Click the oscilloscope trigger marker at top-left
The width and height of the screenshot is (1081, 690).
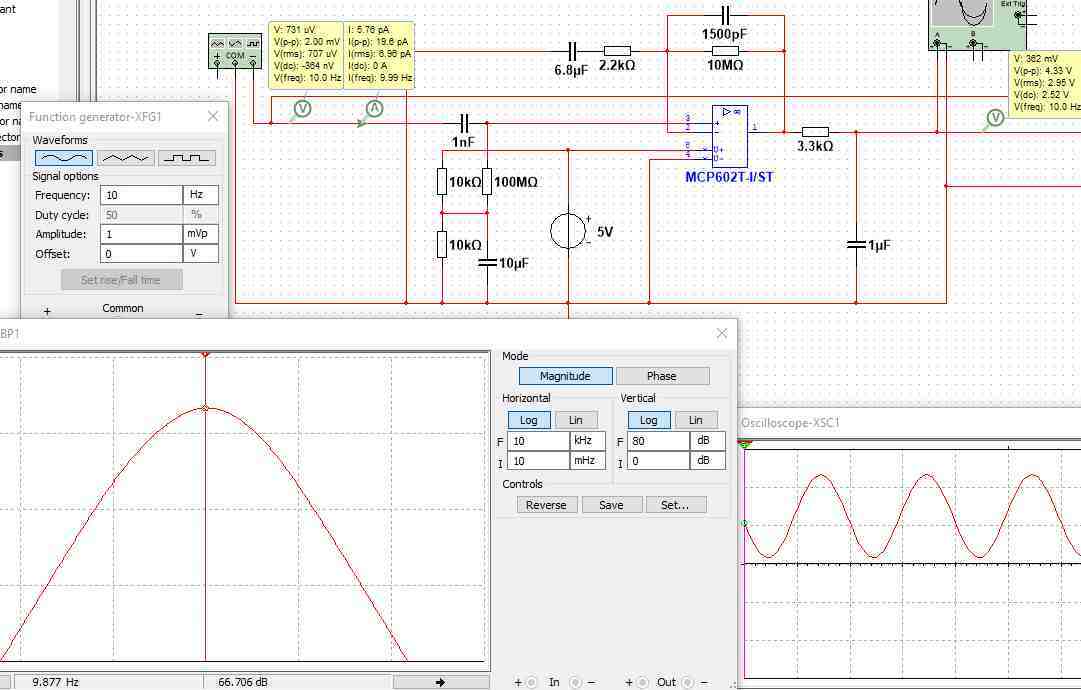(x=745, y=445)
